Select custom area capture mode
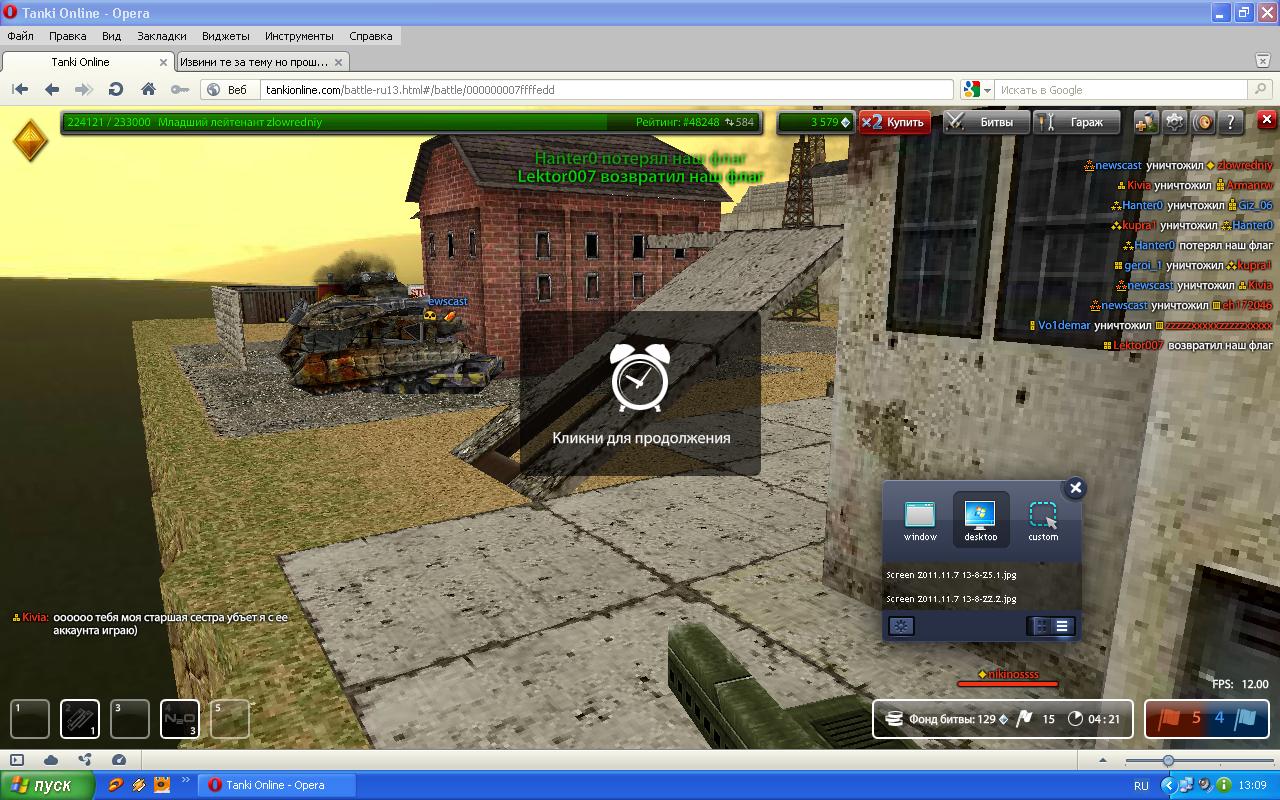 click(x=1043, y=520)
